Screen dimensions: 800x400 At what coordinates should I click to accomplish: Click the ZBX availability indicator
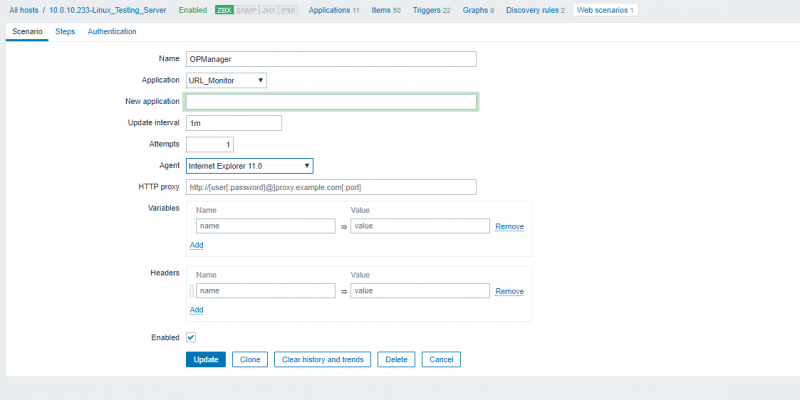tap(224, 10)
